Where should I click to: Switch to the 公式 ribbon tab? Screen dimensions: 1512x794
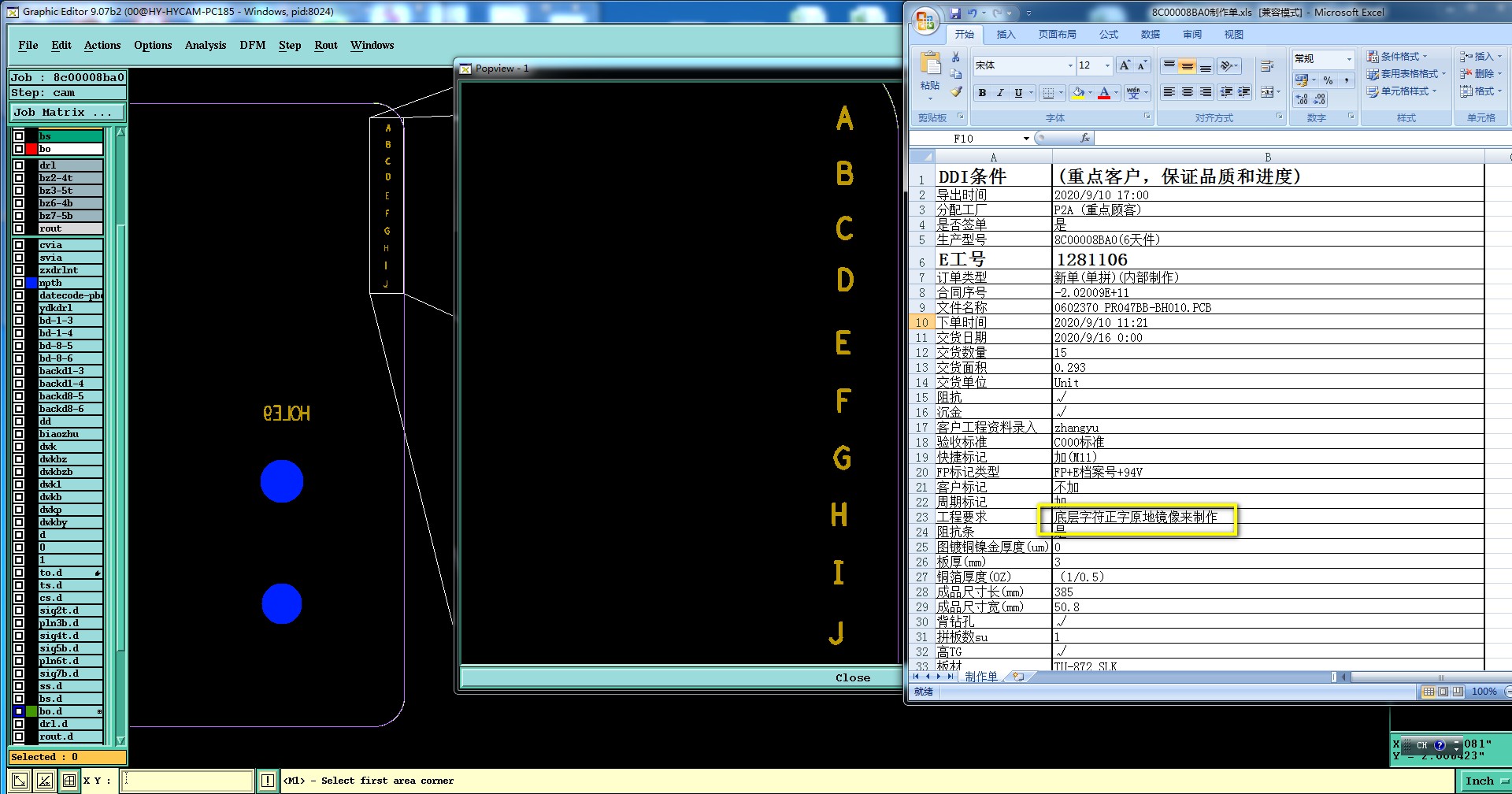tap(1109, 35)
